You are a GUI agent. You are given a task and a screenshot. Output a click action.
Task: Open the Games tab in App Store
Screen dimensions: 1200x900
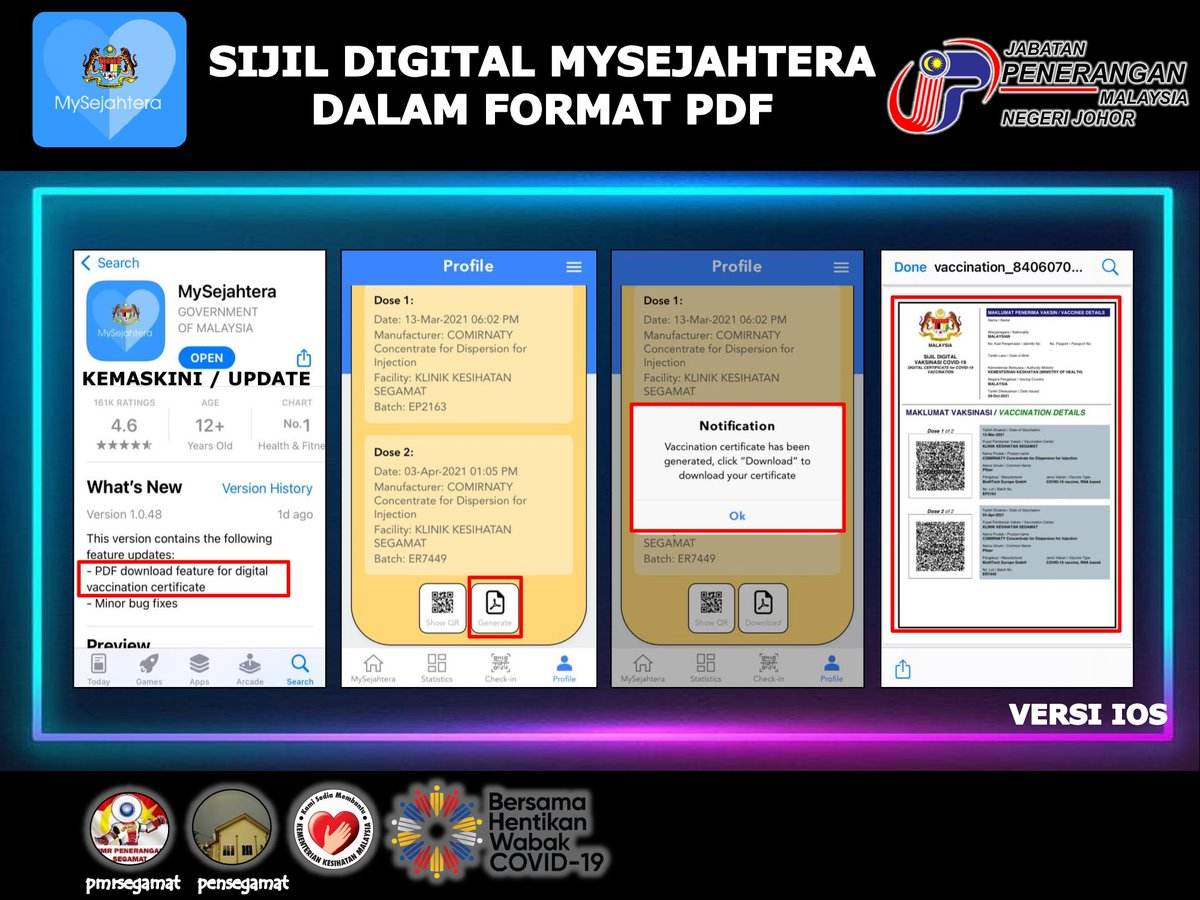click(149, 668)
